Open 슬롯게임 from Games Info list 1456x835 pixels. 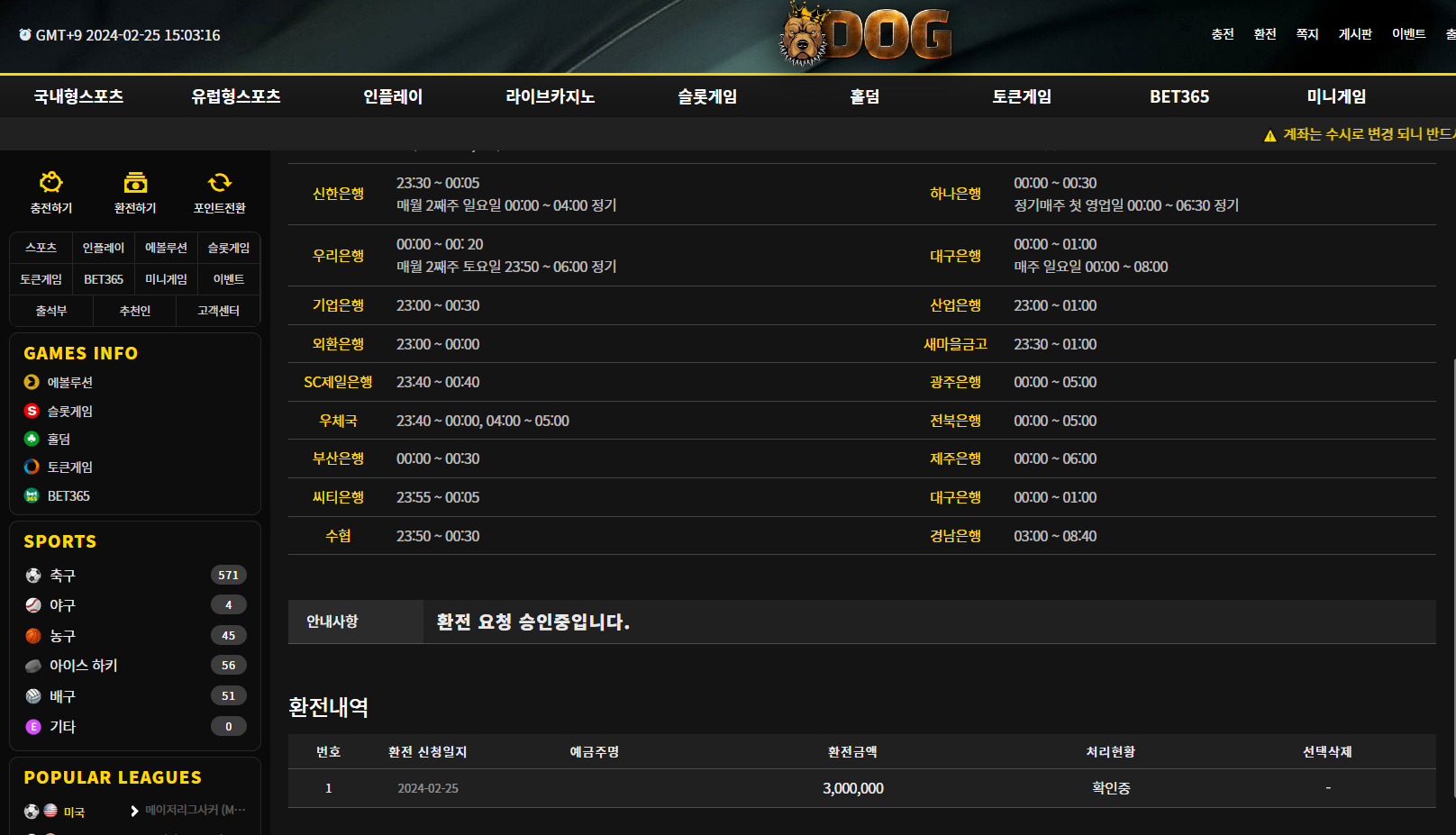[69, 412]
